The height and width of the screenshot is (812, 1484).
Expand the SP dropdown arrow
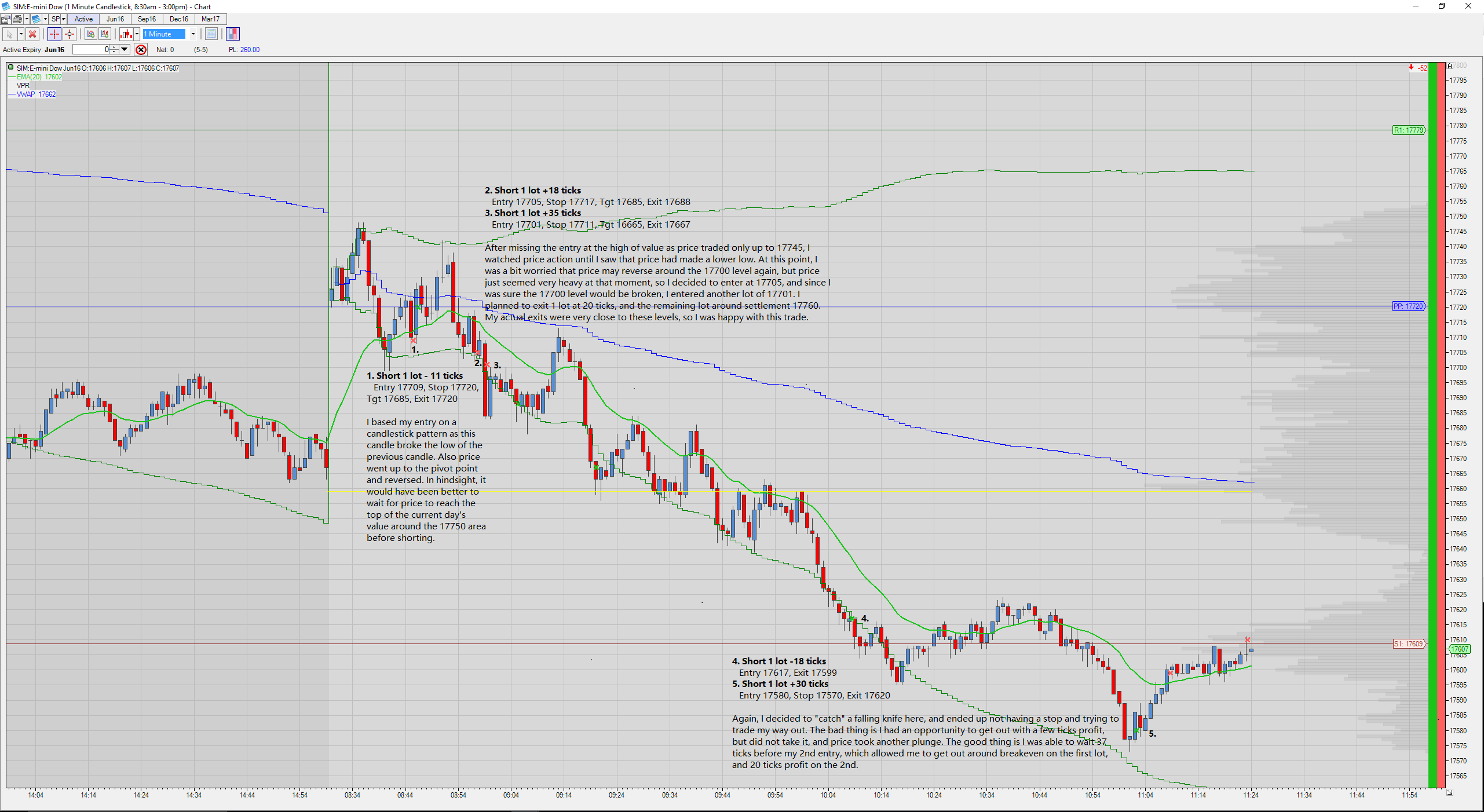[x=64, y=19]
